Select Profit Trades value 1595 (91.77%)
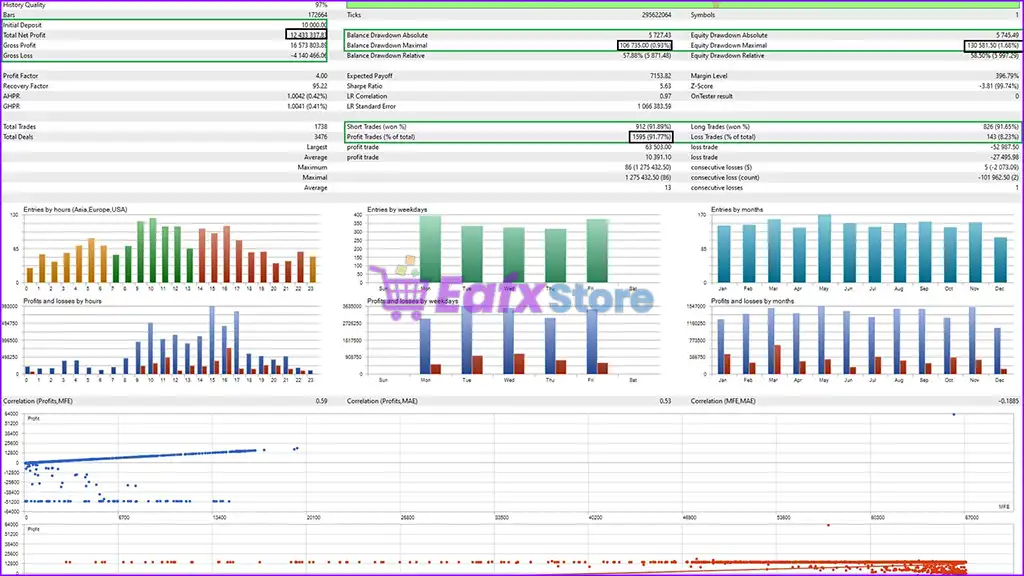Screen dimensions: 1024x576 (x=650, y=137)
